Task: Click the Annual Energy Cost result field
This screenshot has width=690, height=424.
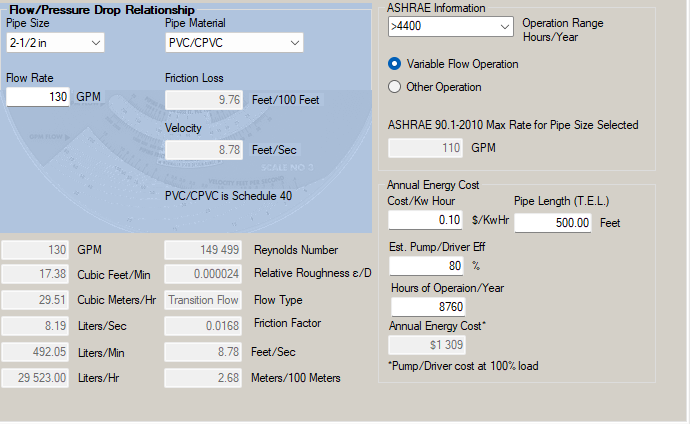Action: pyautogui.click(x=425, y=345)
